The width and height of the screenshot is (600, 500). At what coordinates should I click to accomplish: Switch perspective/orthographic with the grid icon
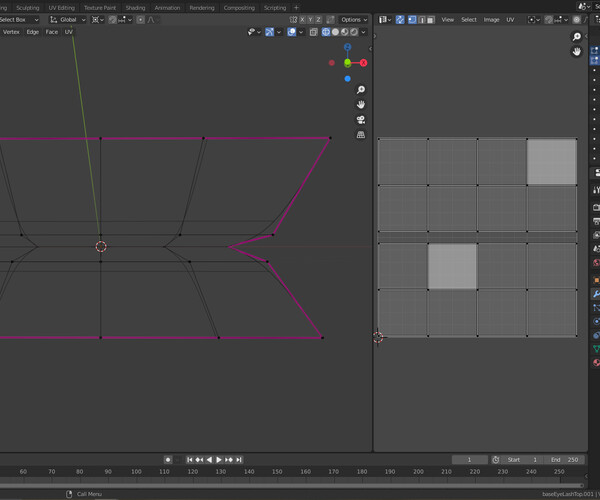point(360,135)
